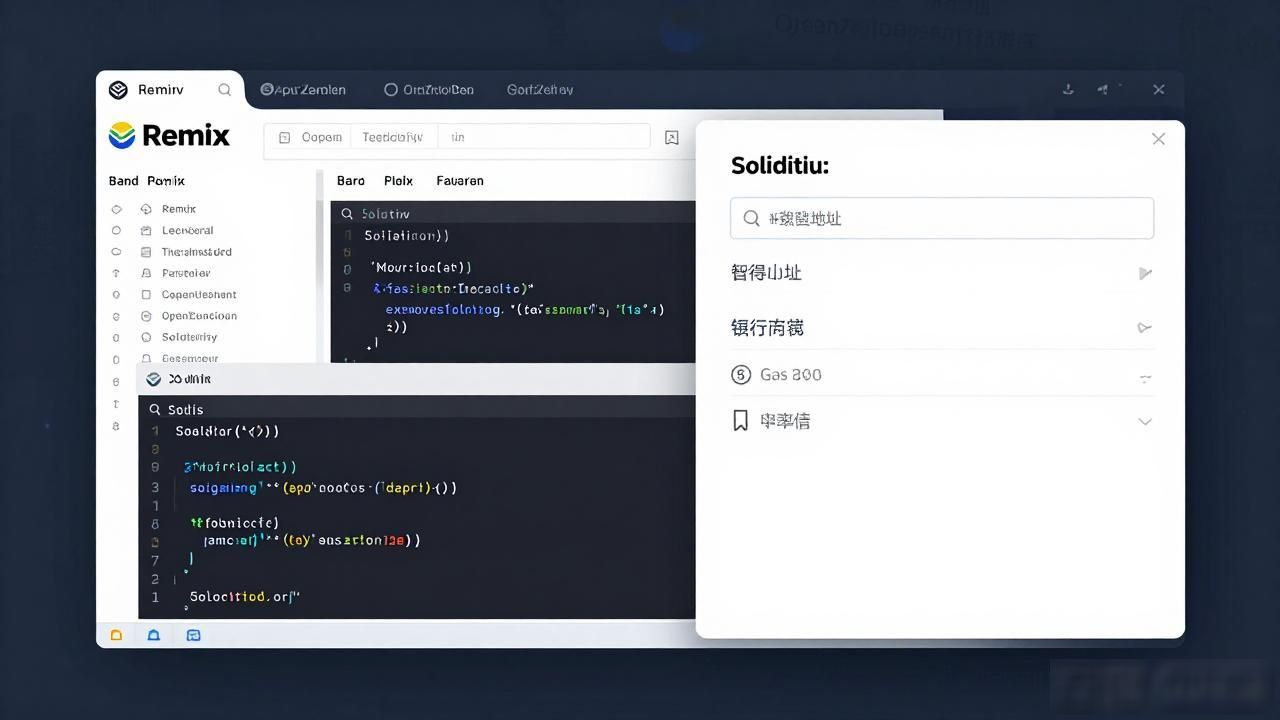Click the app logo in the Remirv tab

pyautogui.click(x=118, y=90)
